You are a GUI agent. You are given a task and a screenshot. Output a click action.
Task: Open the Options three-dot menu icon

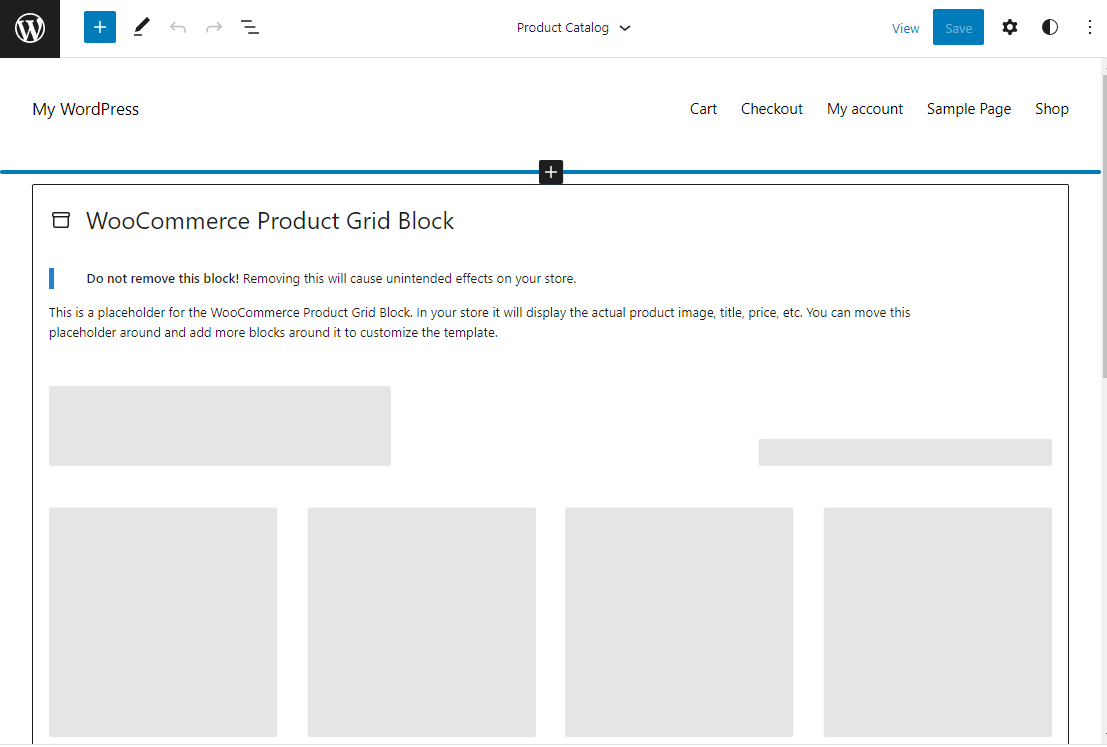[1089, 27]
